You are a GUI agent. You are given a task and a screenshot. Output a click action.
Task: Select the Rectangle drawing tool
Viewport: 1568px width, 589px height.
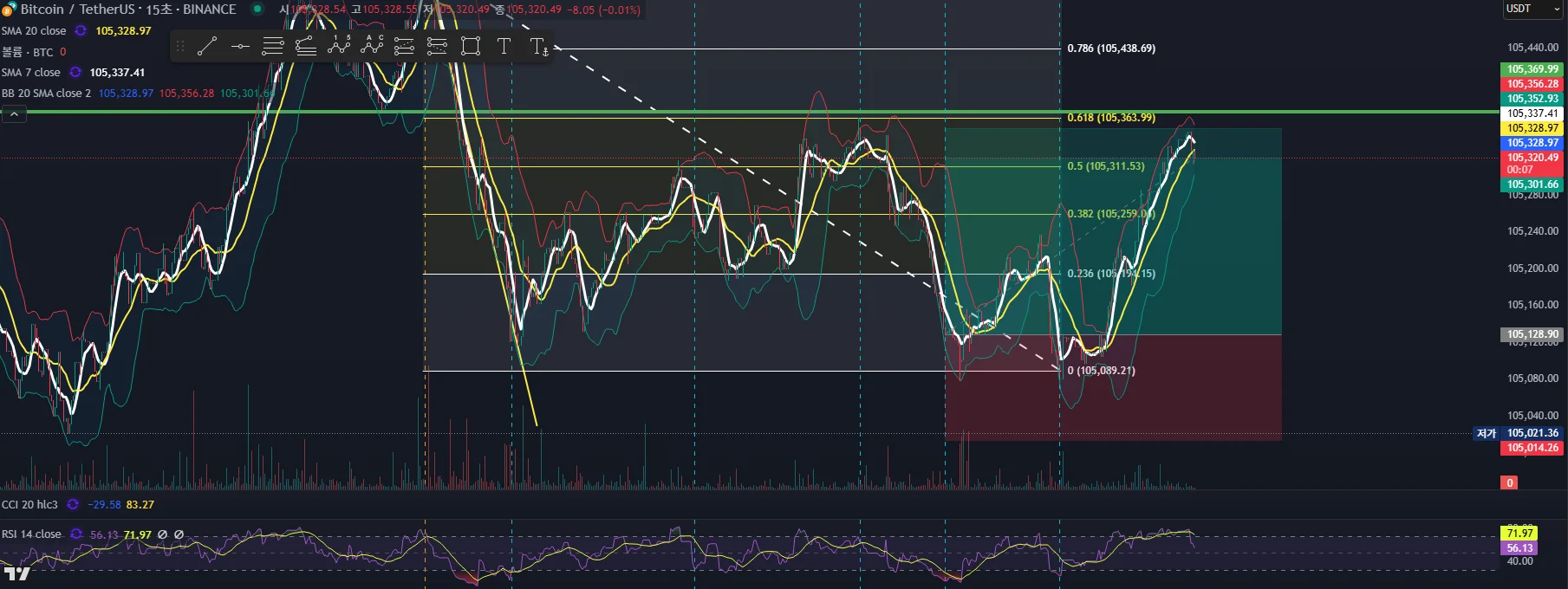tap(471, 46)
